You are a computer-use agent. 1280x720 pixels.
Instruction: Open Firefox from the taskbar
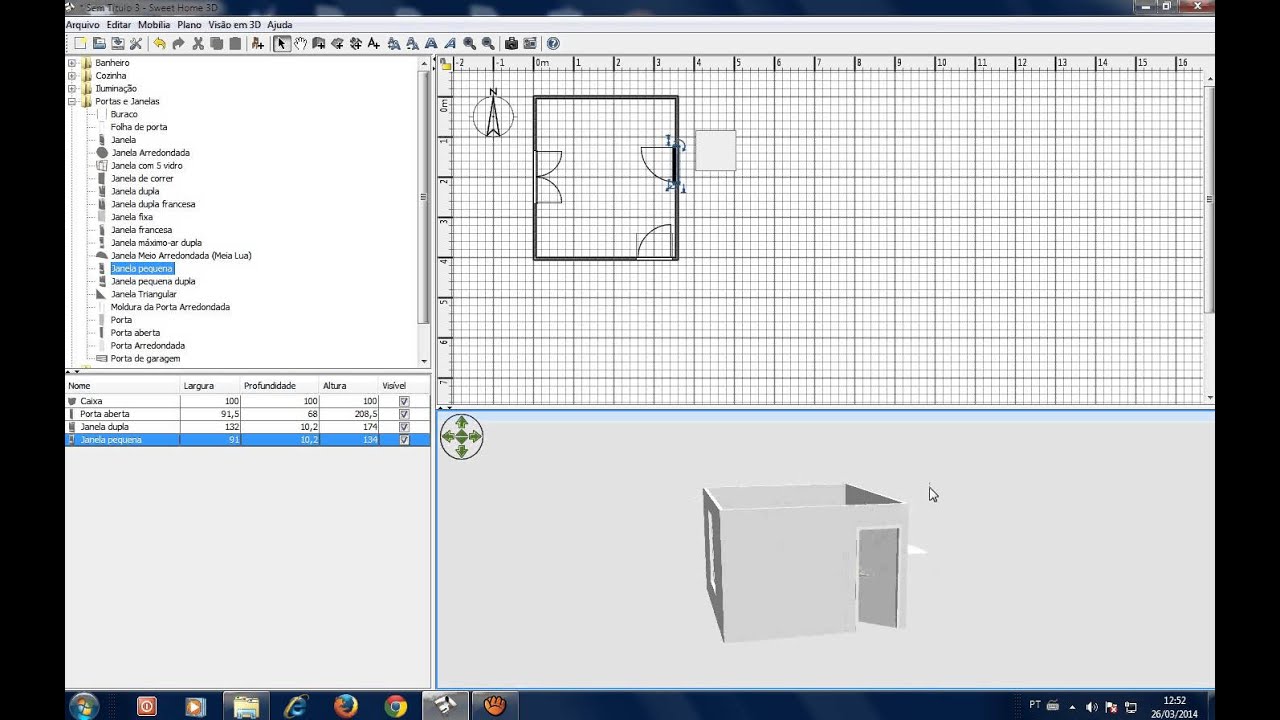346,706
